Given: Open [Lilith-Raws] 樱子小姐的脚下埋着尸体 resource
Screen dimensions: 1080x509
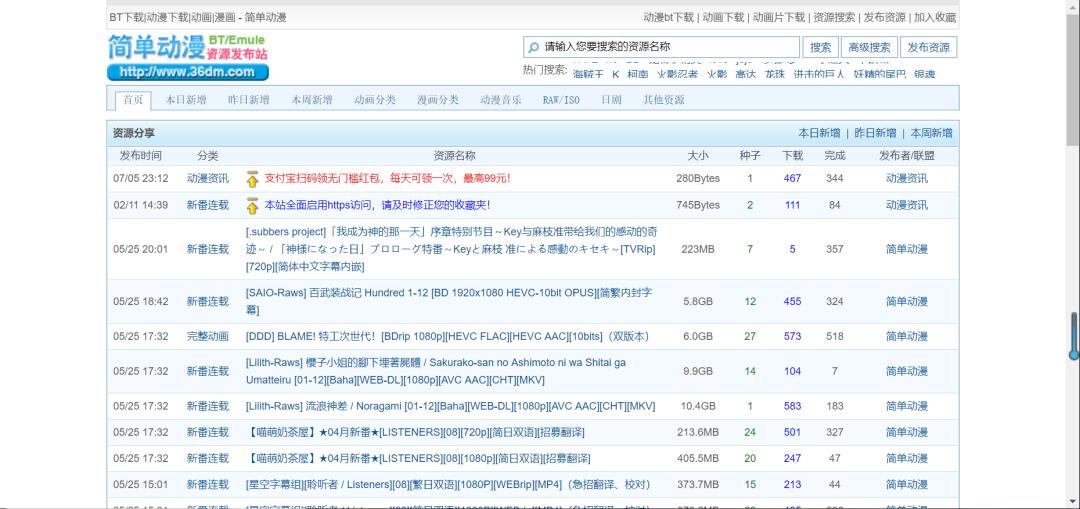Looking at the screenshot, I should pos(435,371).
